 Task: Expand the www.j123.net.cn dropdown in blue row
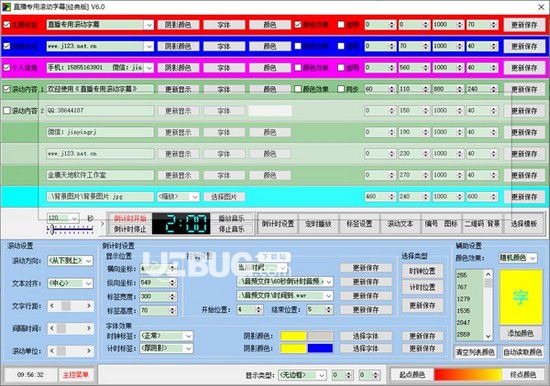[x=149, y=46]
